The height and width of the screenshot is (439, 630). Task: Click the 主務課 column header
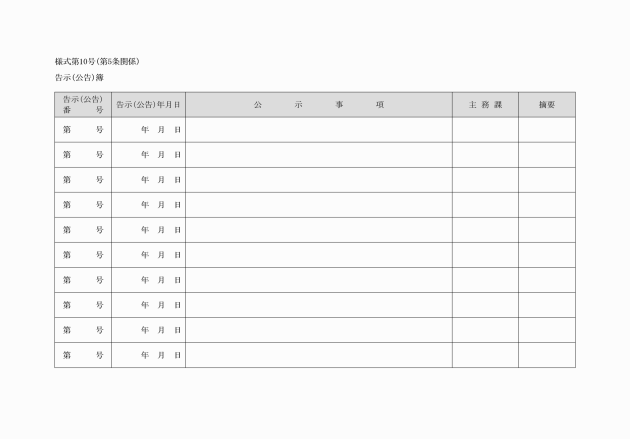pos(485,105)
